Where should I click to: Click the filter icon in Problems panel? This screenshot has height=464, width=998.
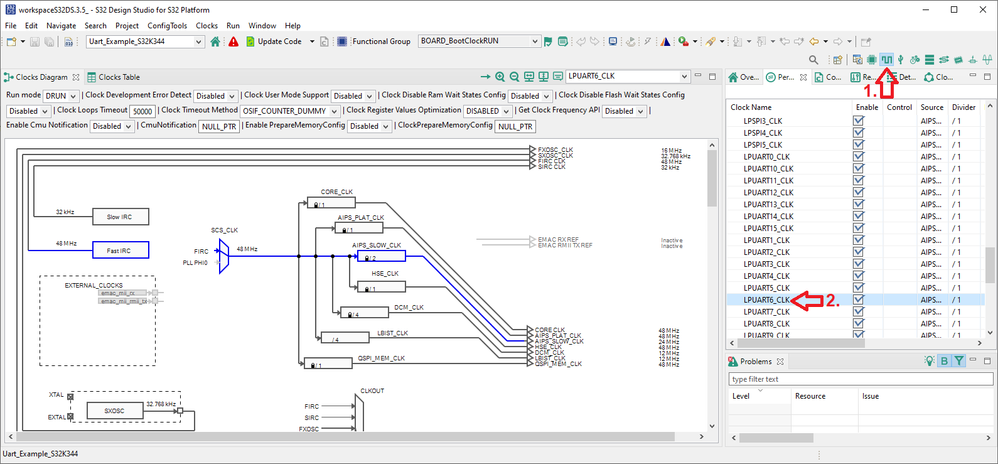[958, 361]
